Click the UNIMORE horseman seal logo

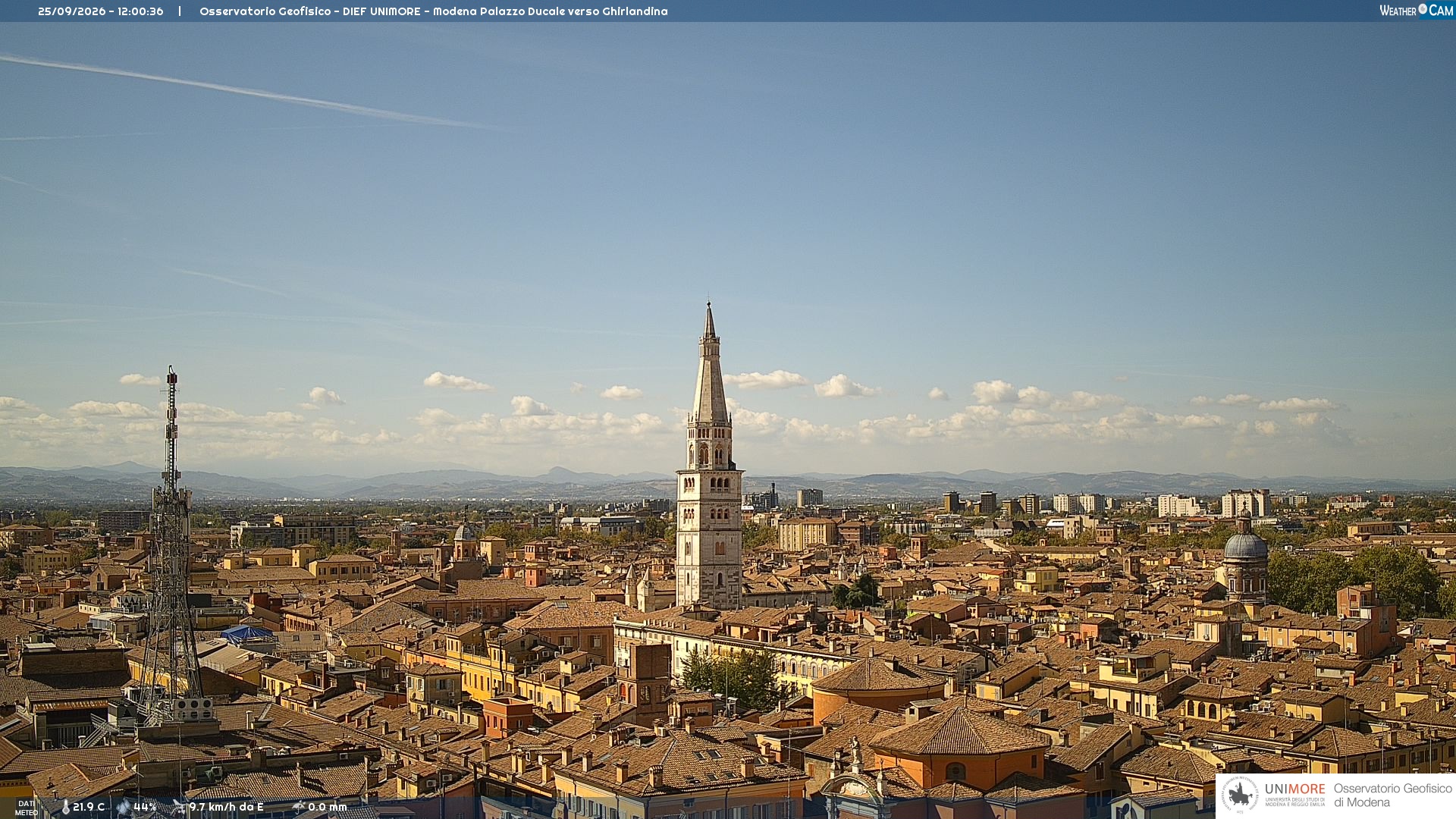[x=1240, y=795]
